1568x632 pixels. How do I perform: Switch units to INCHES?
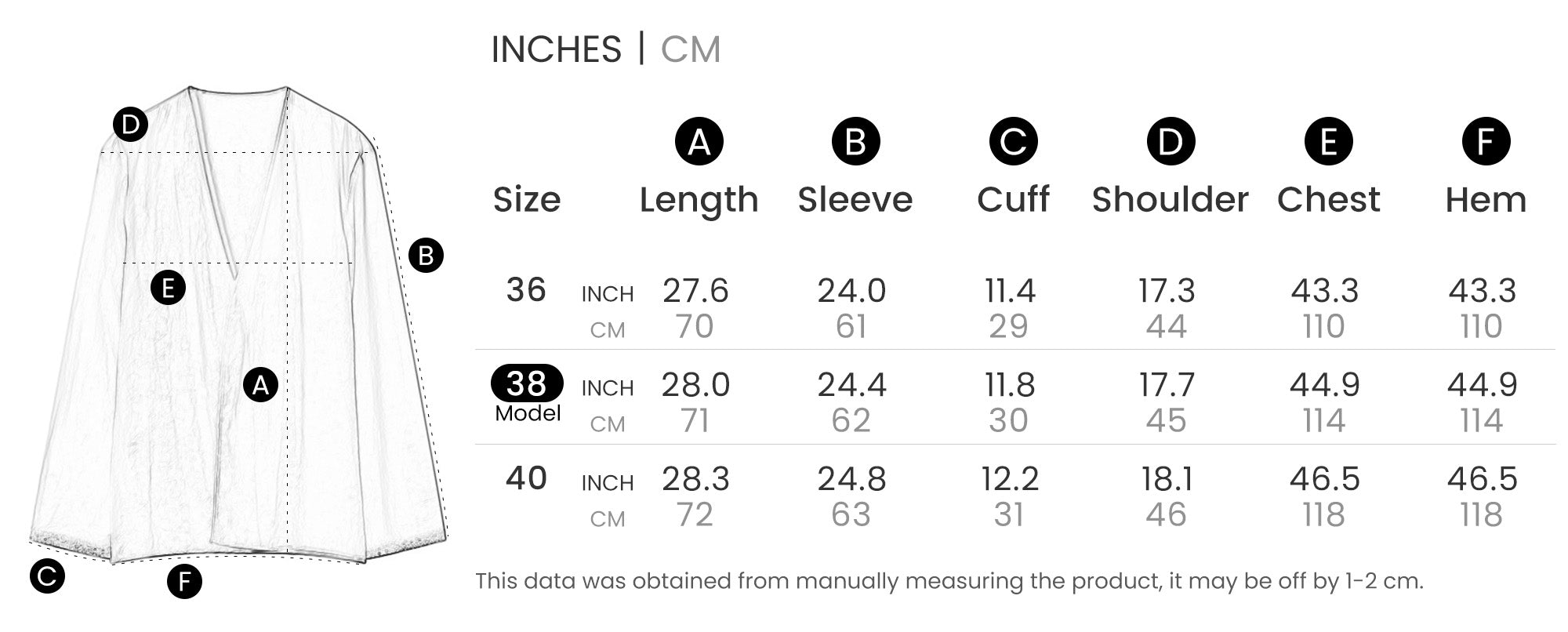tap(556, 49)
